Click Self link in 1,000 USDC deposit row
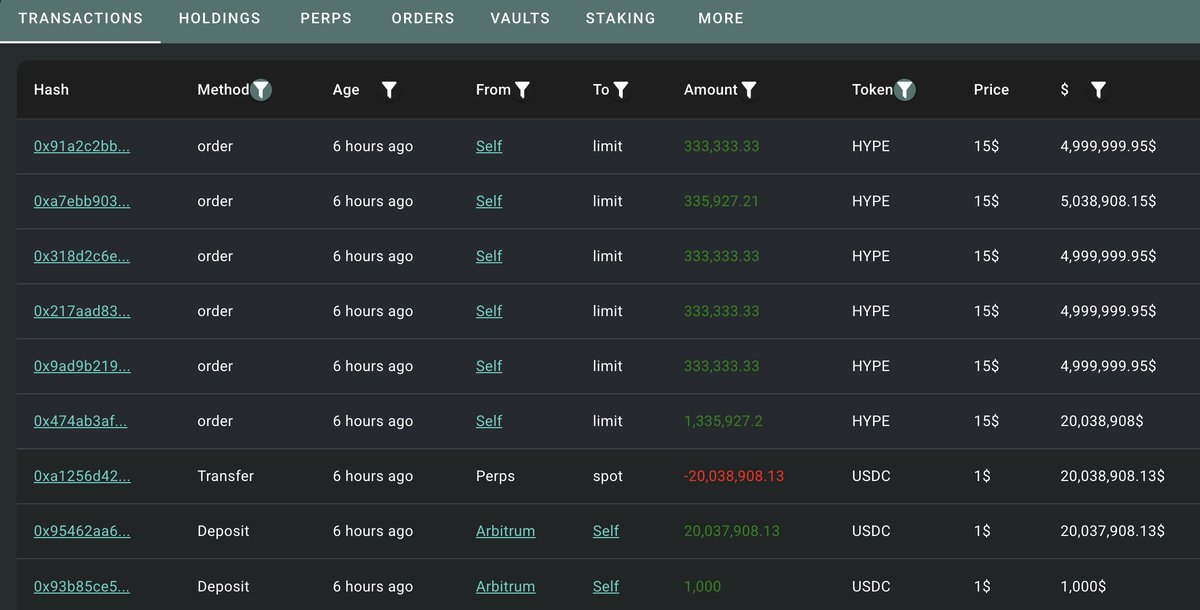 606,586
